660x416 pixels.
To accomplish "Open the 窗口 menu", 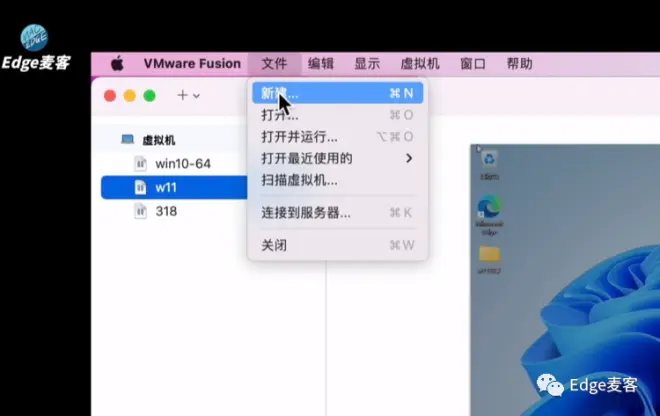I will tap(473, 64).
